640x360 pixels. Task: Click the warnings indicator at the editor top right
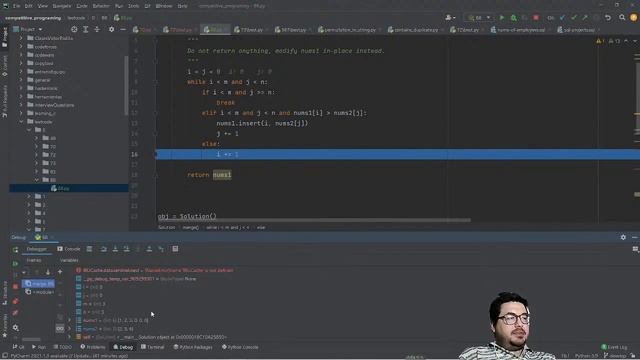coord(599,41)
